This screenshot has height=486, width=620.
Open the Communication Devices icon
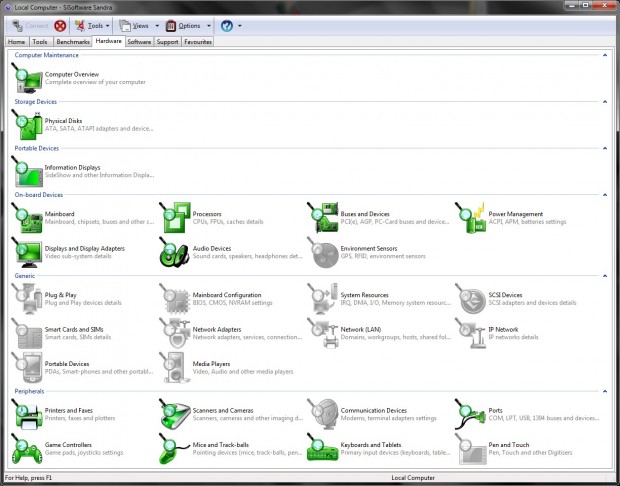(x=323, y=414)
